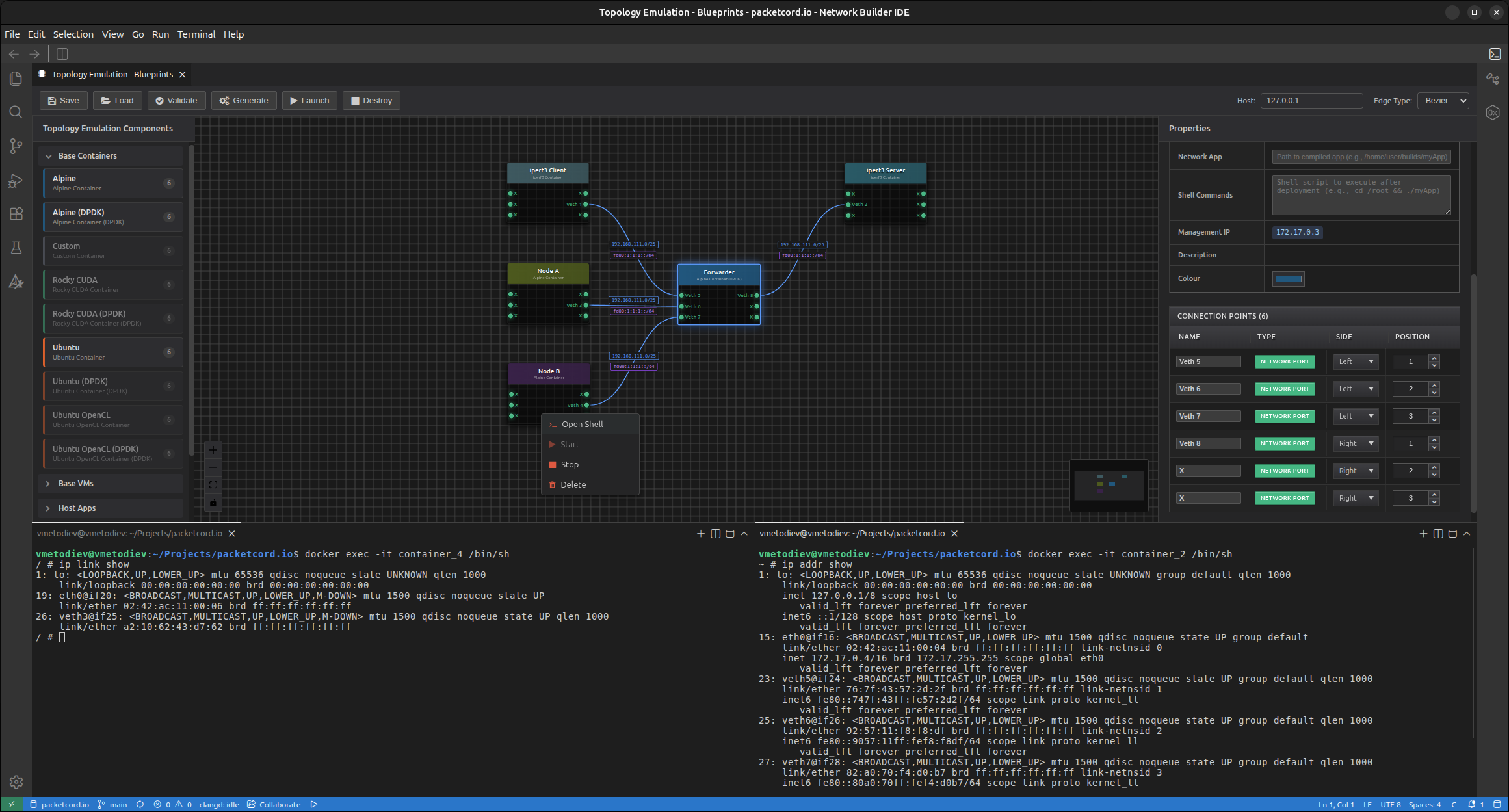Image resolution: width=1509 pixels, height=812 pixels.
Task: Click the fit view canvas control
Action: tap(213, 485)
